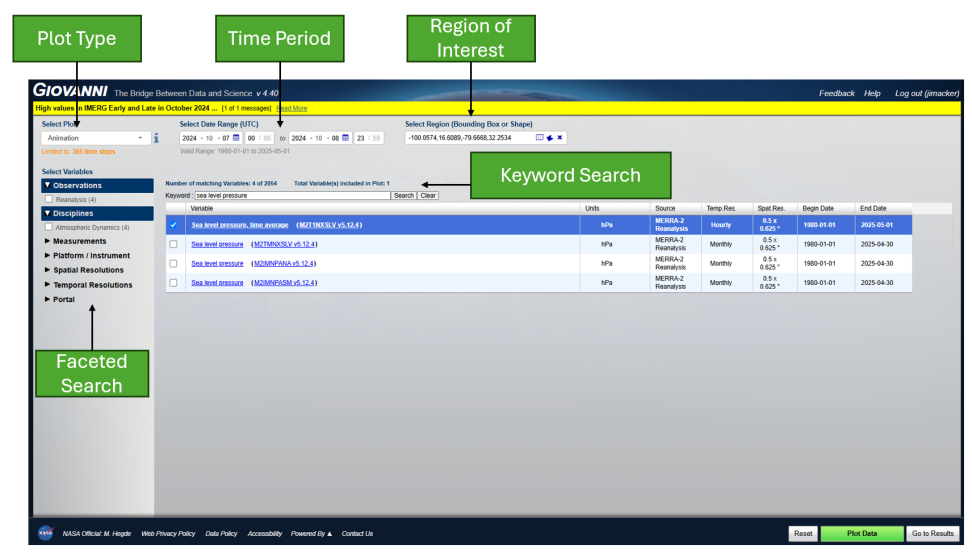Open the start date calendar picker
Screen dimensions: 972x553
click(236, 138)
